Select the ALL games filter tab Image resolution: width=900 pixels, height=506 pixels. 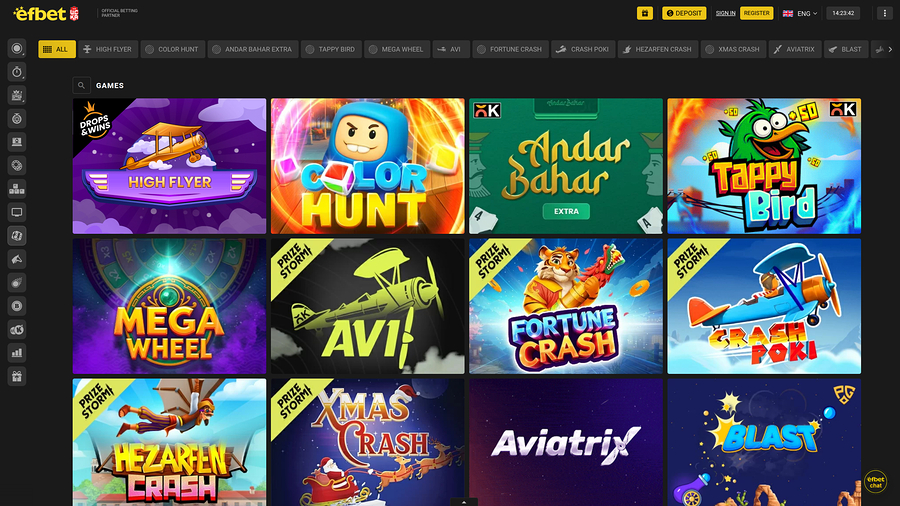point(57,49)
